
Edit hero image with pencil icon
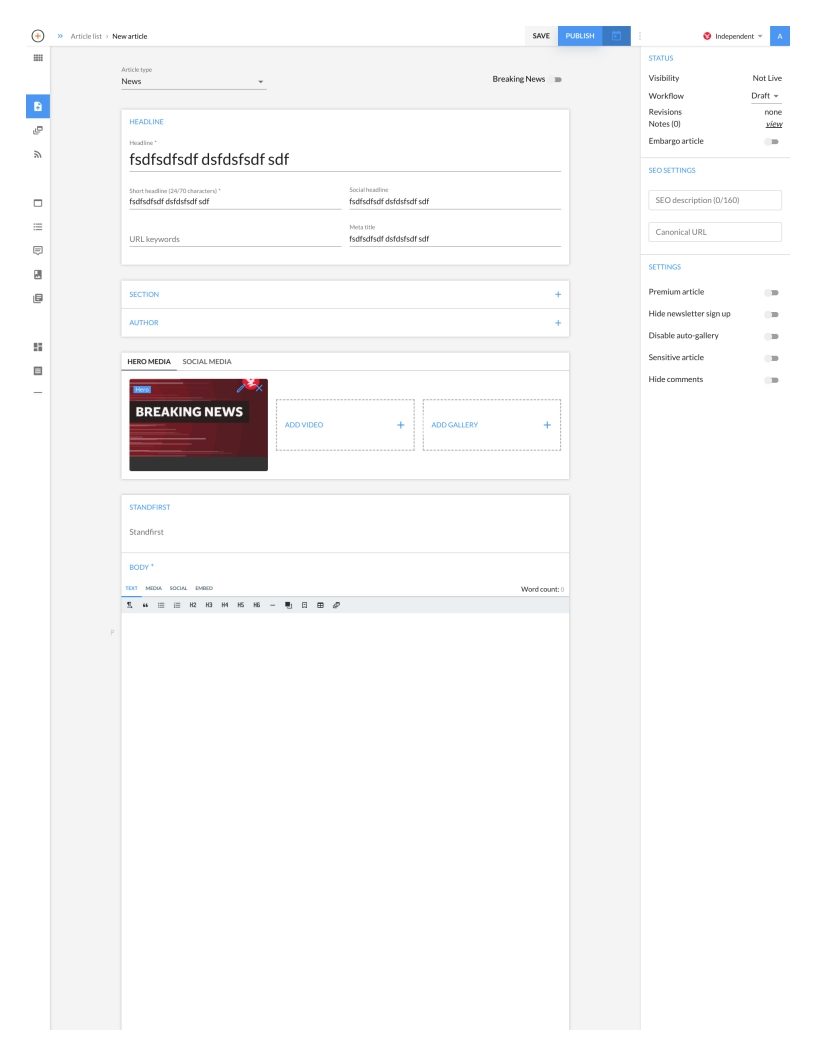tap(240, 388)
